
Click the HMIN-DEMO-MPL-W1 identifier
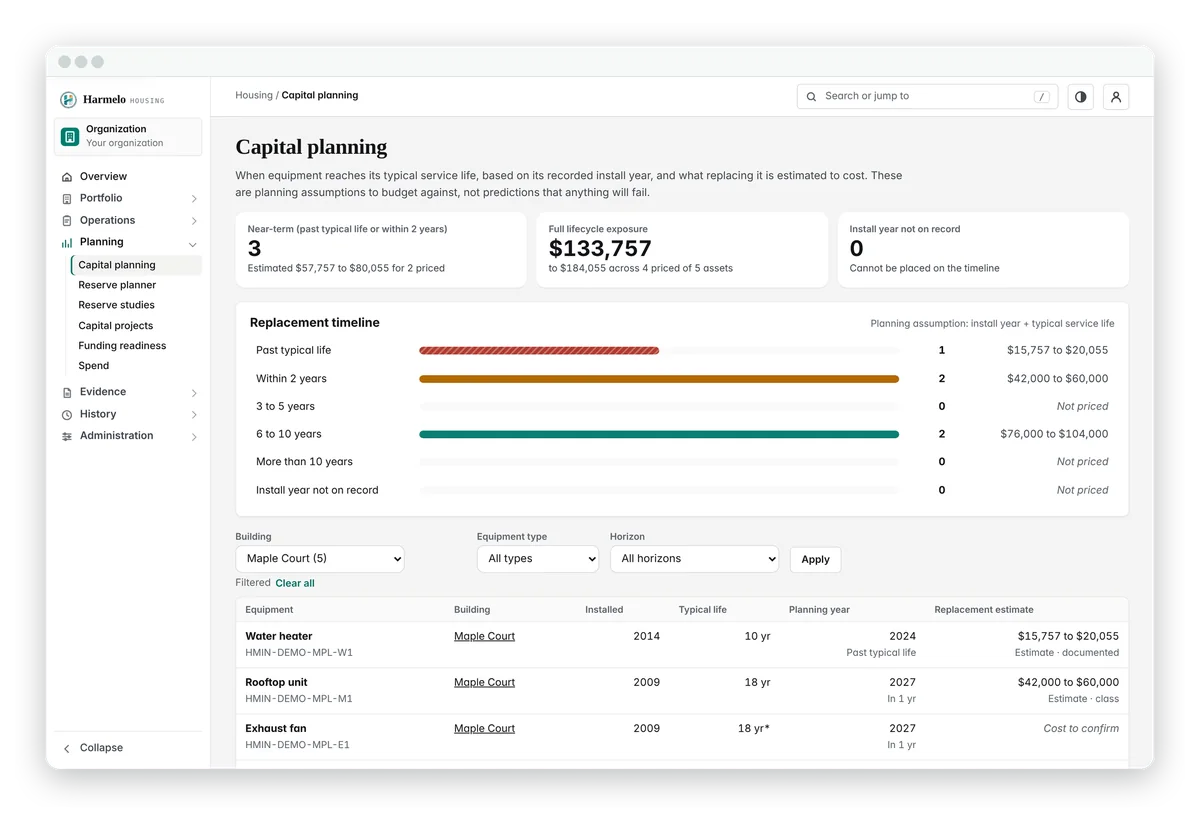[299, 653]
